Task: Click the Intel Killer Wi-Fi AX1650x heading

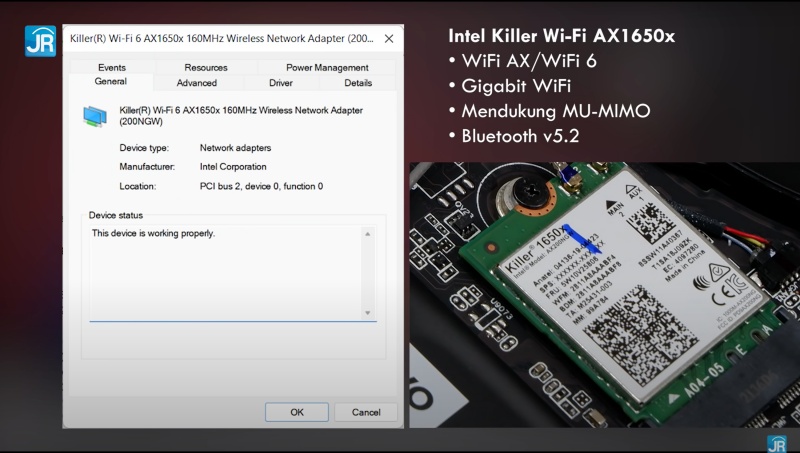Action: pyautogui.click(x=561, y=36)
